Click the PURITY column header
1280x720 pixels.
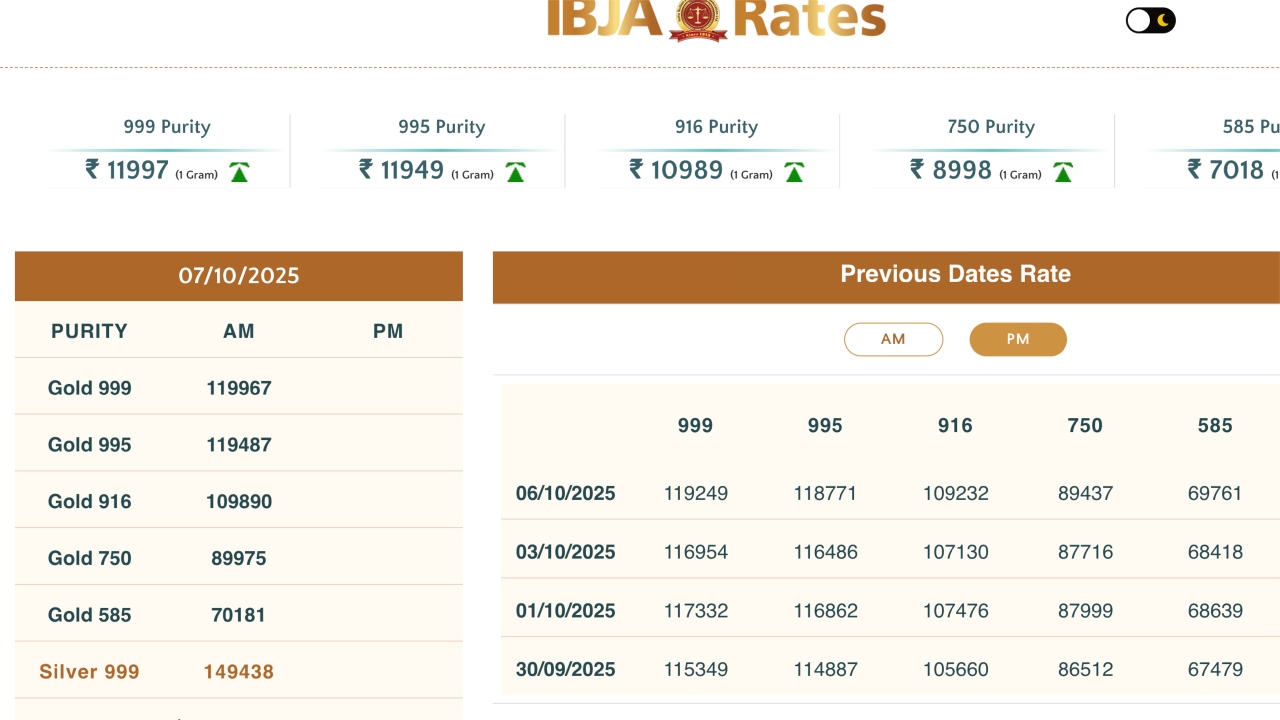click(90, 331)
